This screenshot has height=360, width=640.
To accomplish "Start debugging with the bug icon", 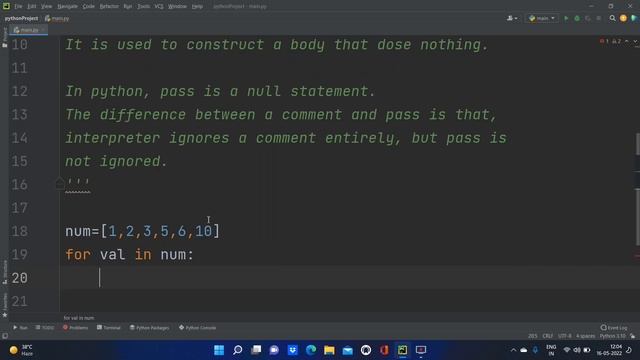I will (577, 18).
